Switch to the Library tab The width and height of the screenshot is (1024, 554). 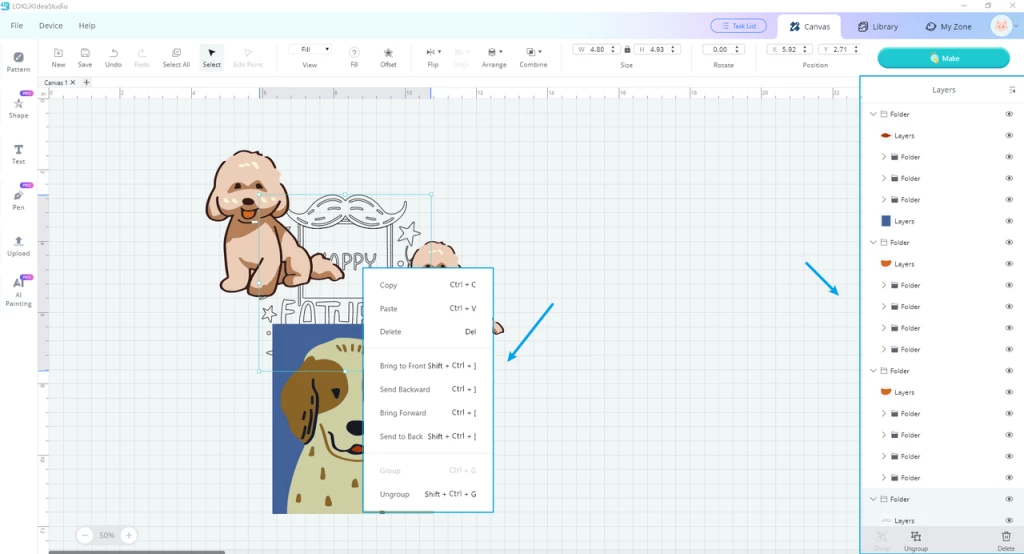click(x=878, y=27)
